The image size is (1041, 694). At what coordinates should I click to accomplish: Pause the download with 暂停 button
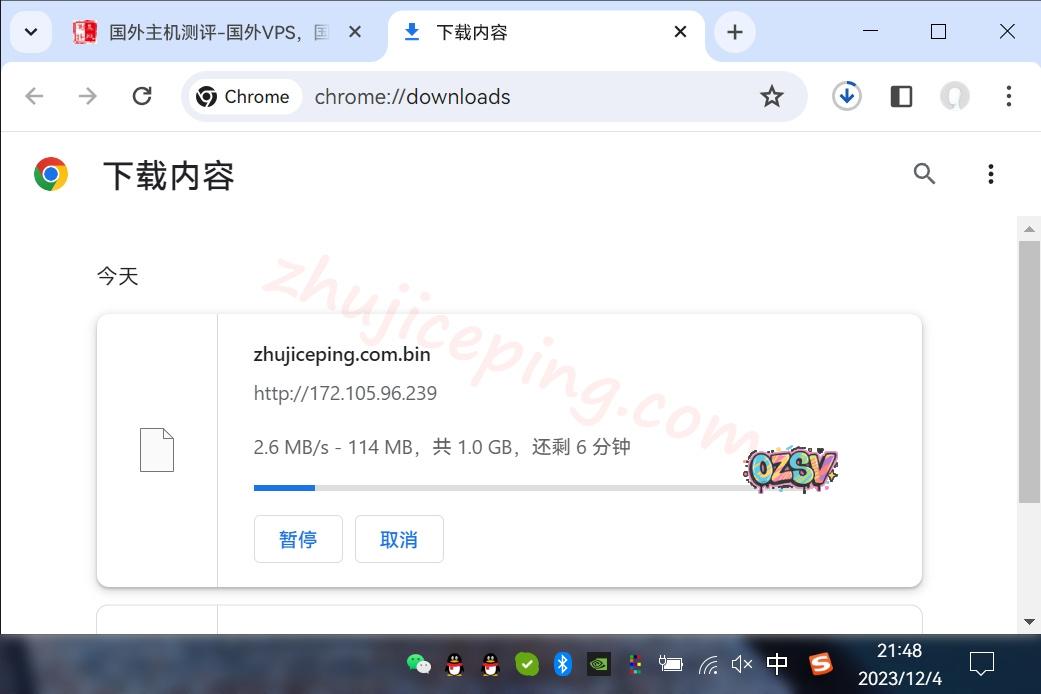point(298,539)
